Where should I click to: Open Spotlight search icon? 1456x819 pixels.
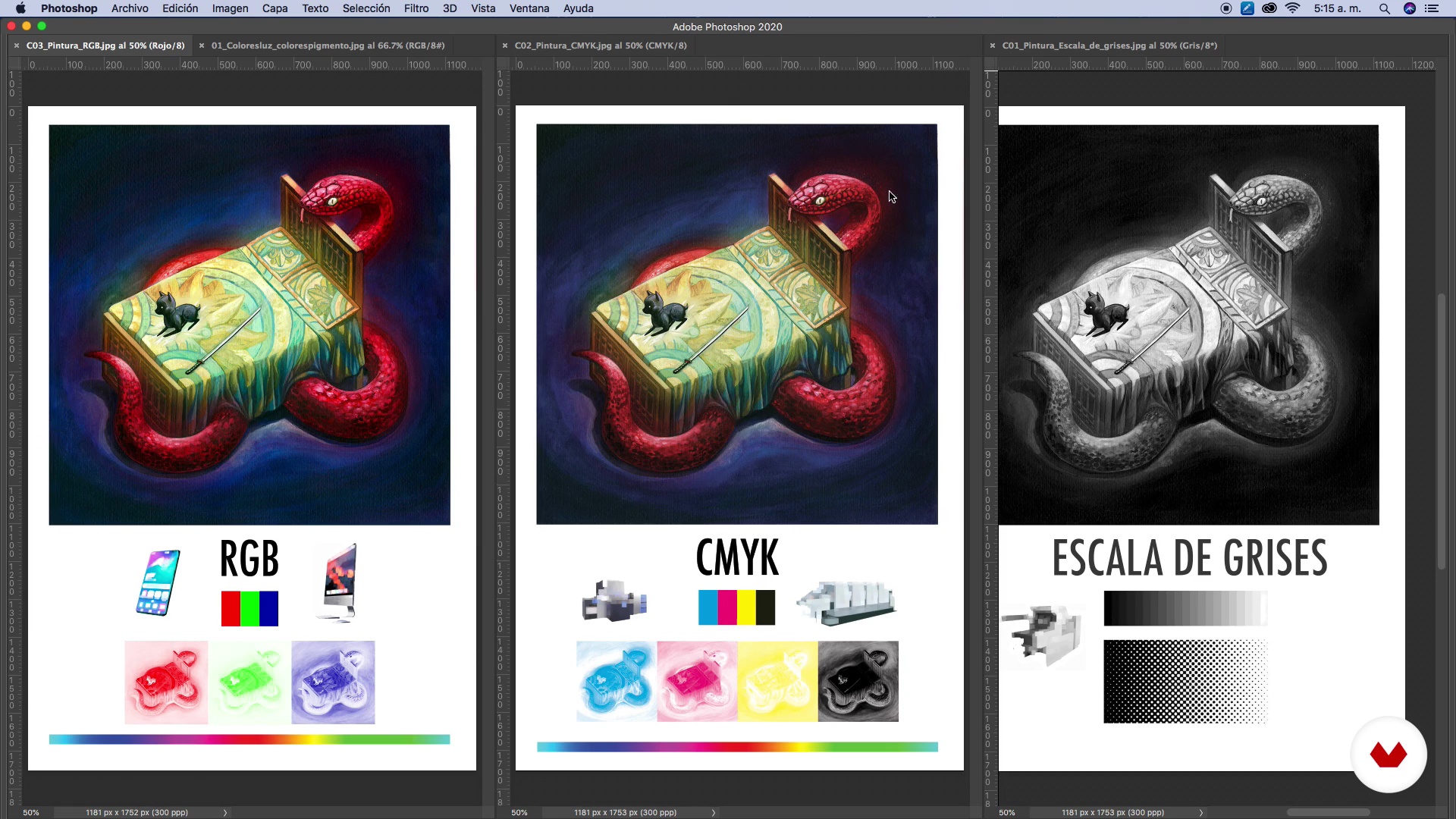pyautogui.click(x=1385, y=8)
